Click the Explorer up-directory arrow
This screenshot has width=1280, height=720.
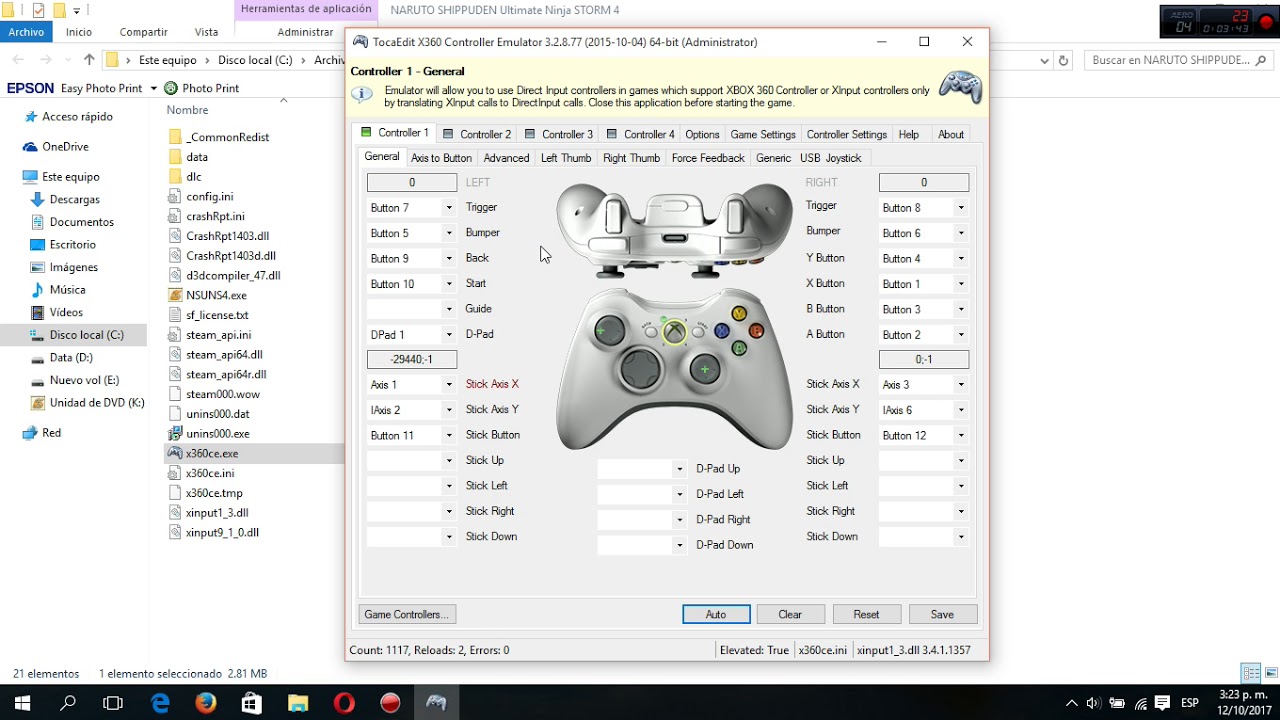pos(89,60)
